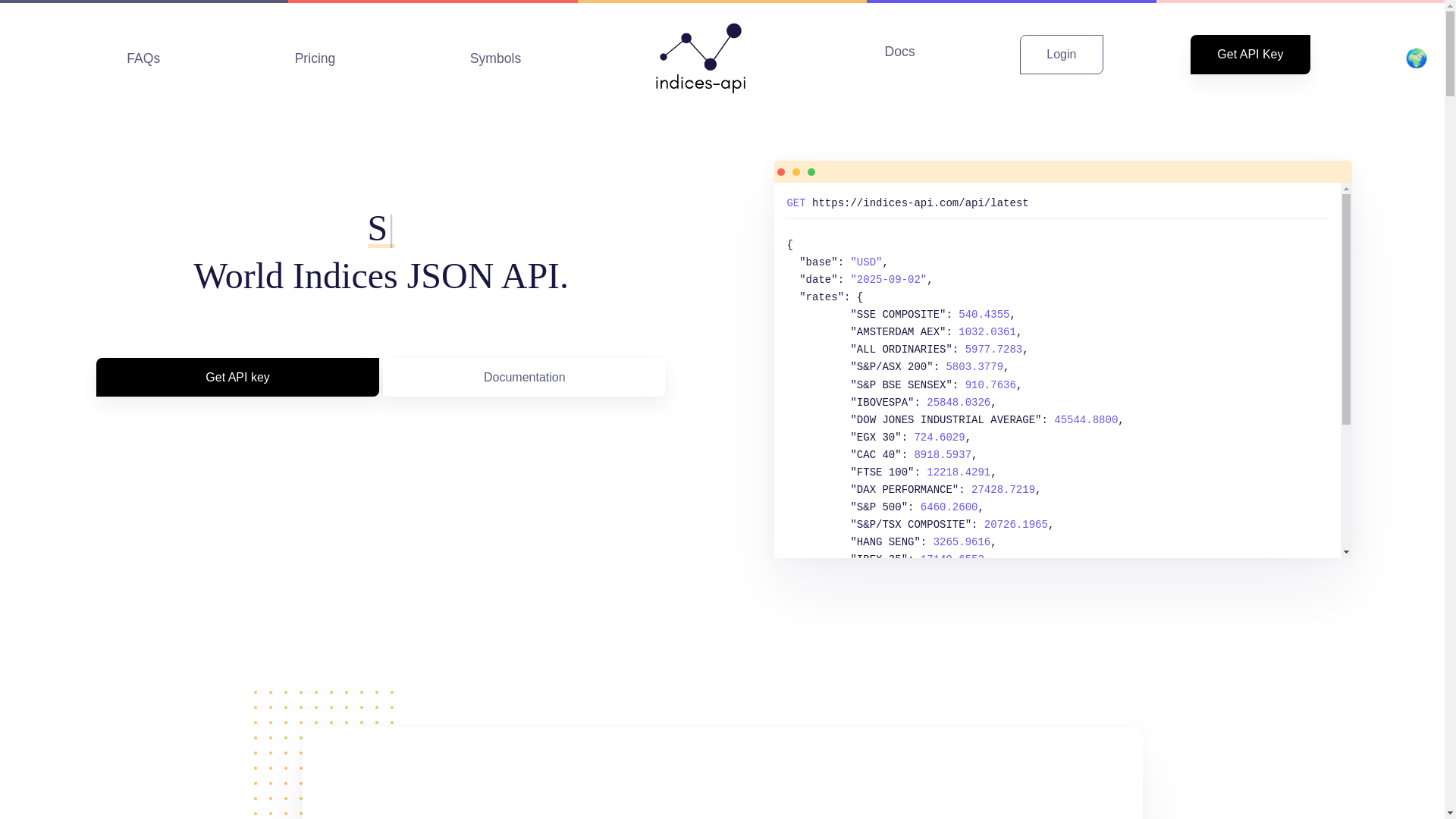Click the "S&P/TSX COMPOSITE" rate line
Screen dimensions: 1456x819
click(x=952, y=525)
